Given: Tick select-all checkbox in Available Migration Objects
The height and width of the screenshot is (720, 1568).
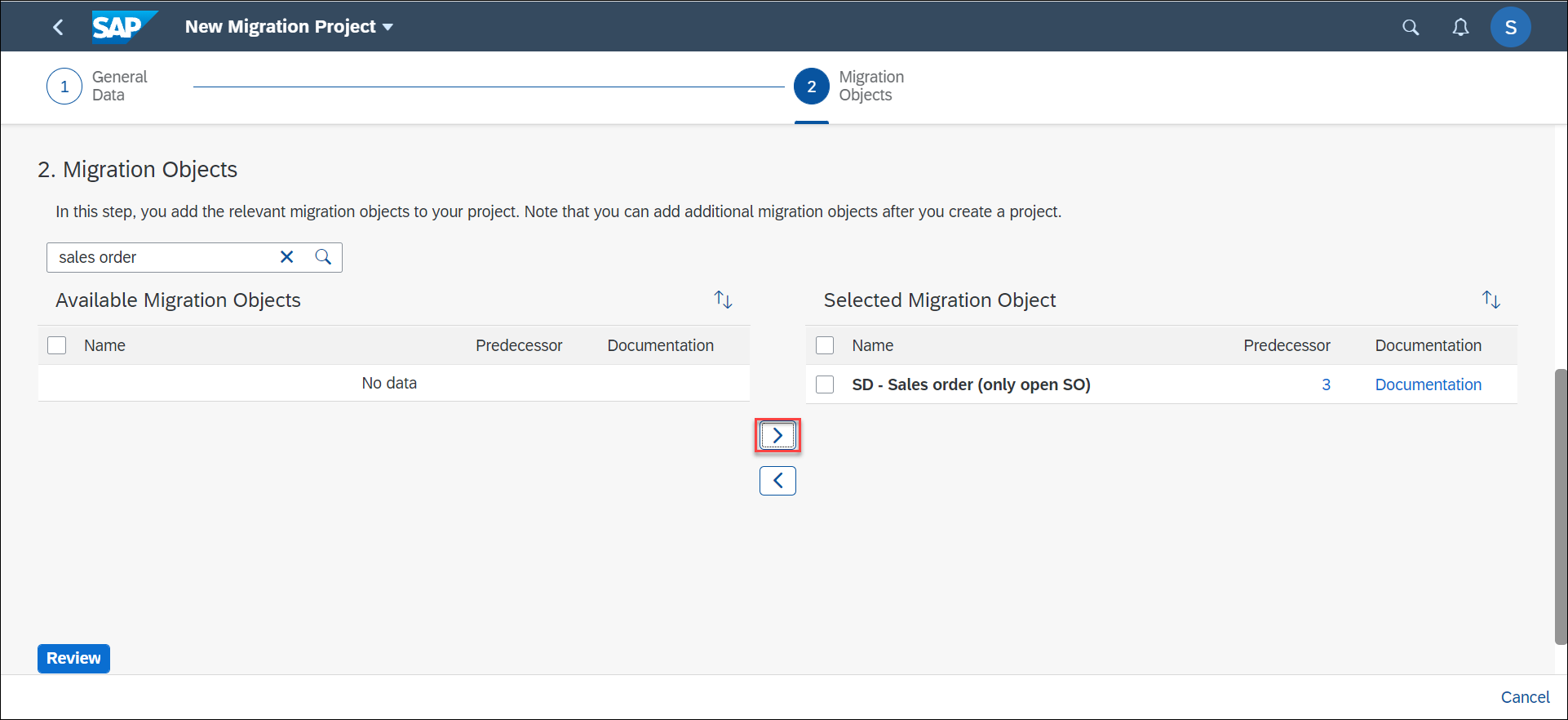Looking at the screenshot, I should coord(57,345).
